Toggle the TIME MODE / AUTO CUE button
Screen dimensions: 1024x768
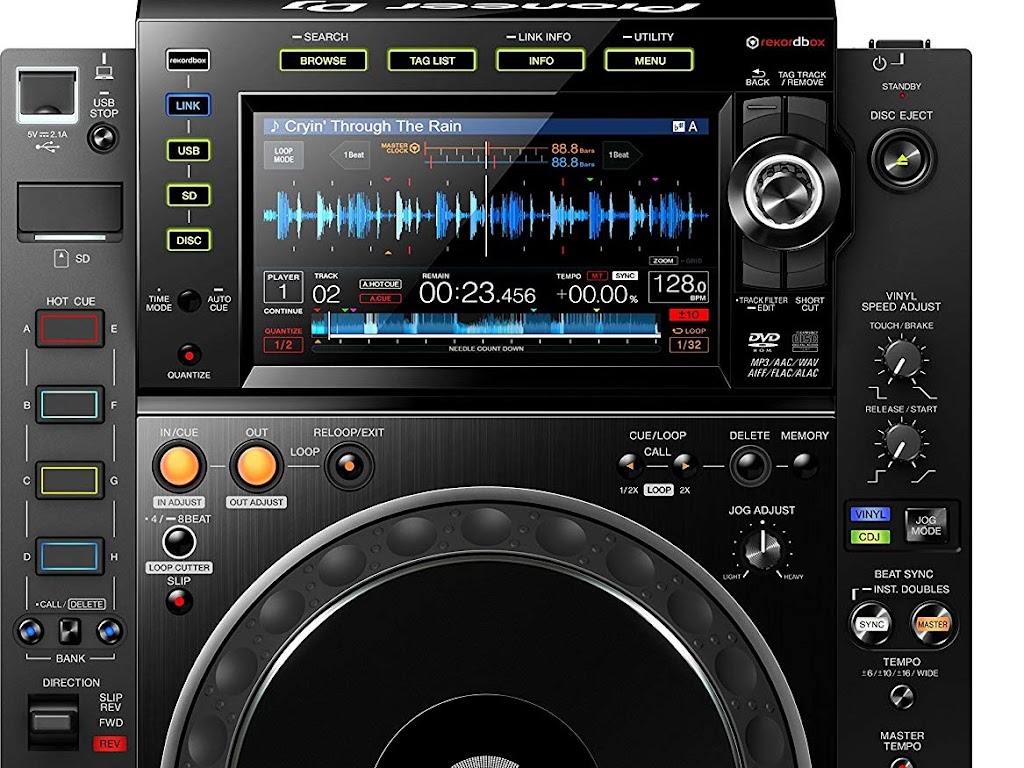pos(189,301)
